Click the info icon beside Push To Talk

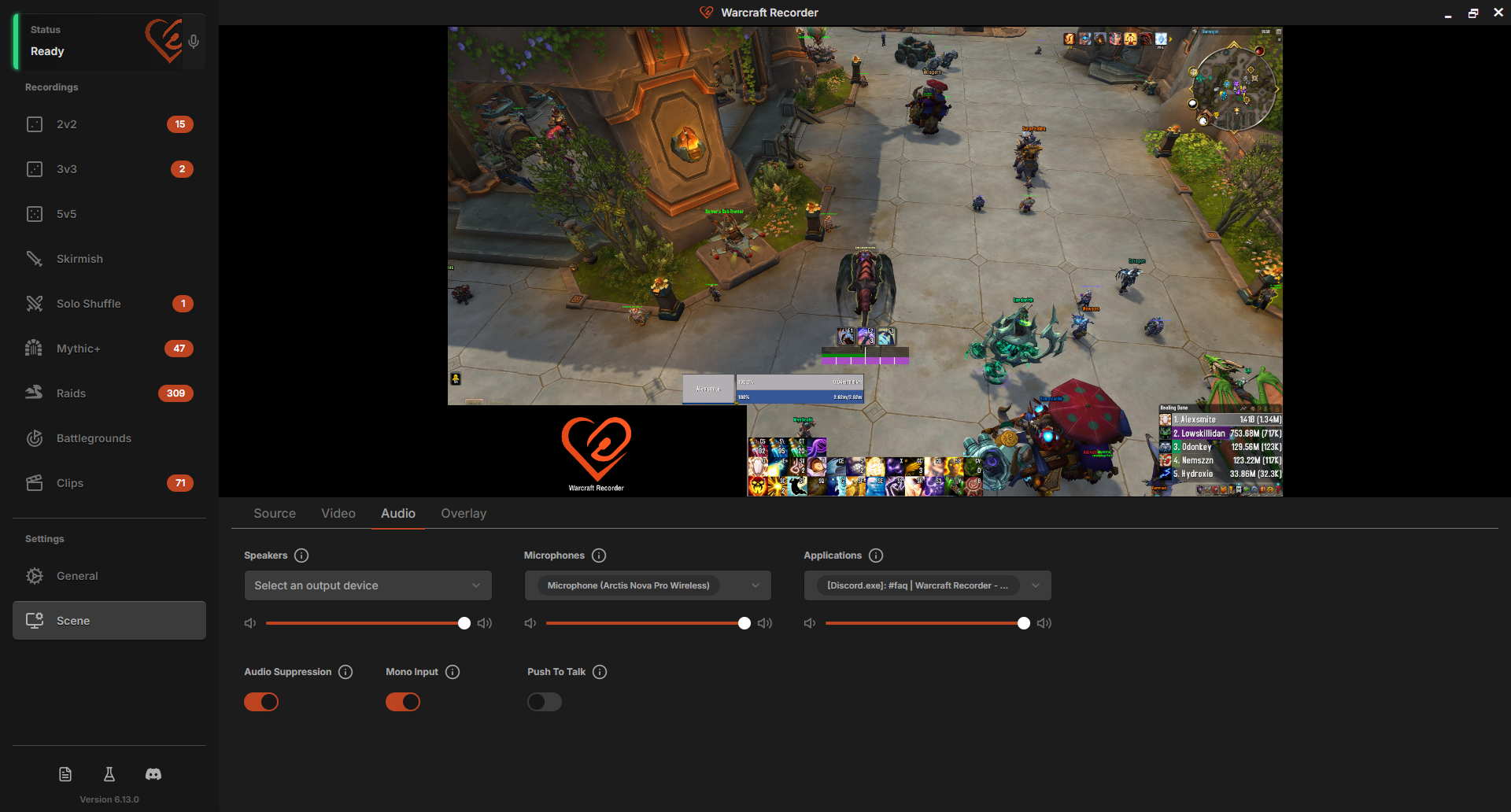tap(600, 672)
